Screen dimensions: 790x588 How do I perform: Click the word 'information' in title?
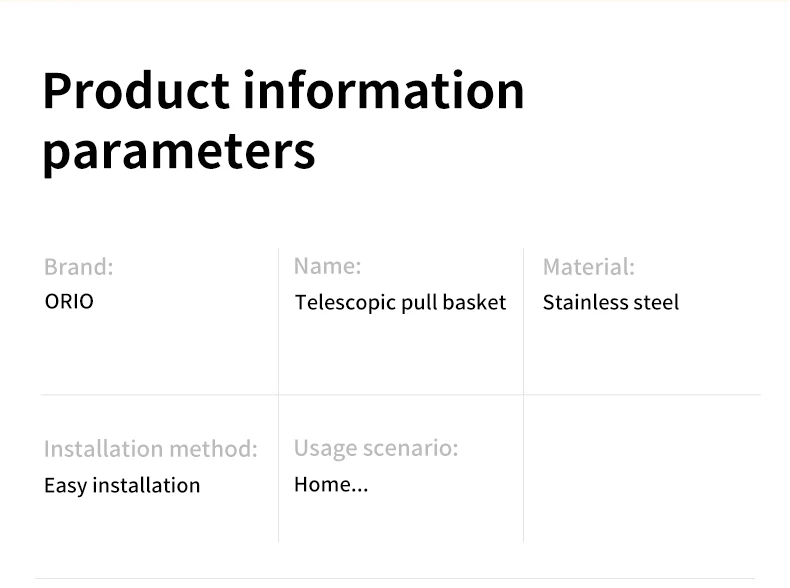[x=384, y=90]
